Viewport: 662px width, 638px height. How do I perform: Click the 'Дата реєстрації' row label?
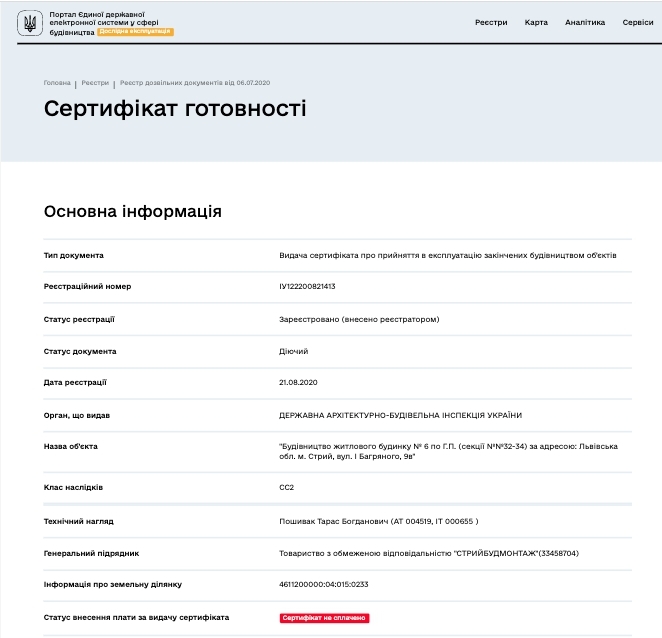click(75, 382)
